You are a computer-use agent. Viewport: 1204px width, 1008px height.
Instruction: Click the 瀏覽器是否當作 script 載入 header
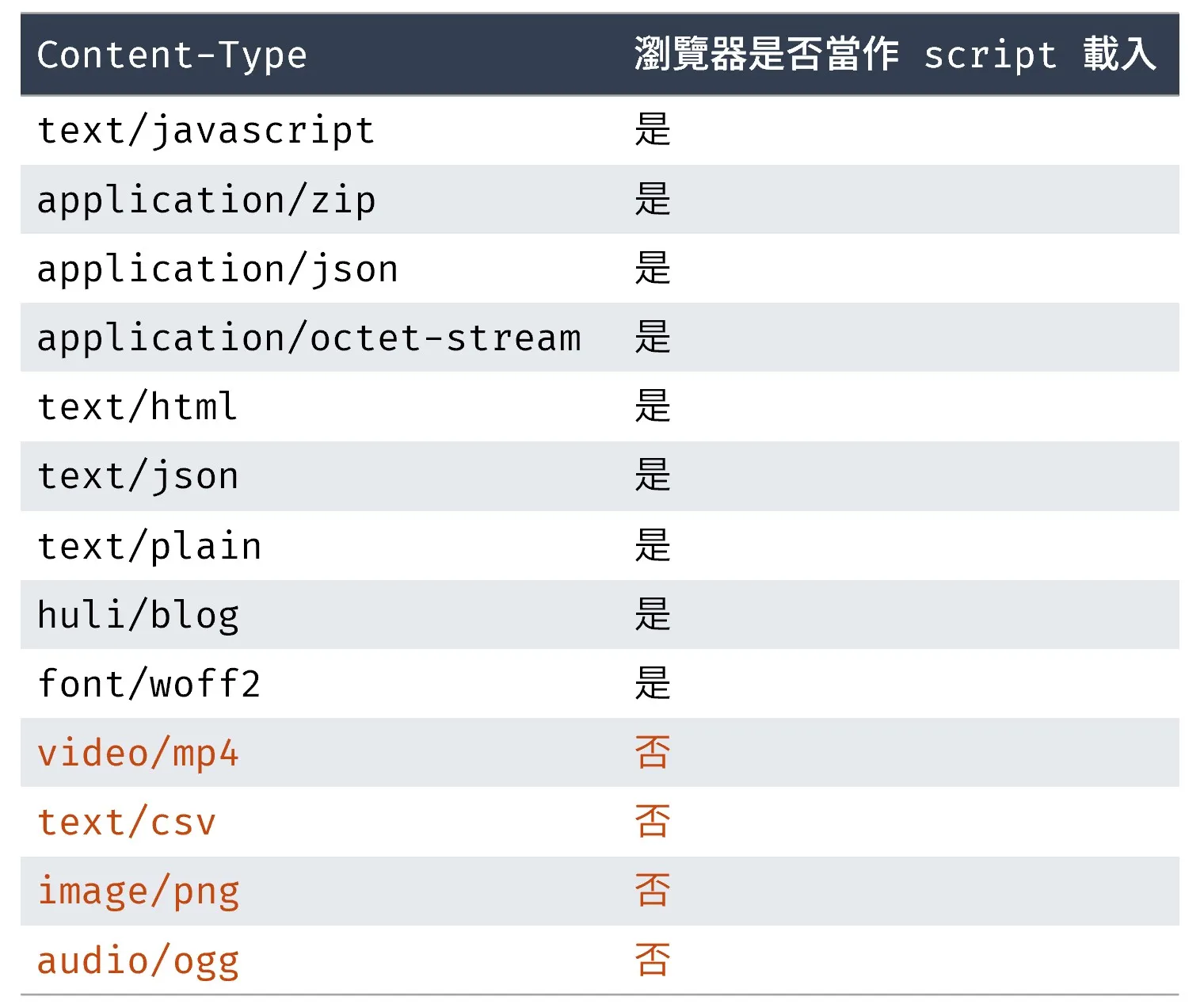(894, 55)
